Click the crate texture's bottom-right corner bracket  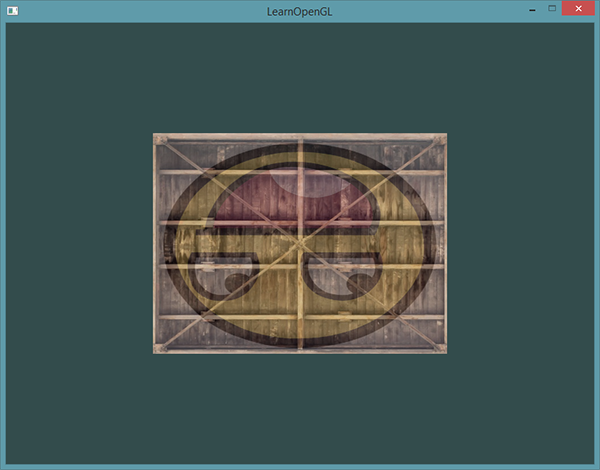tap(441, 347)
